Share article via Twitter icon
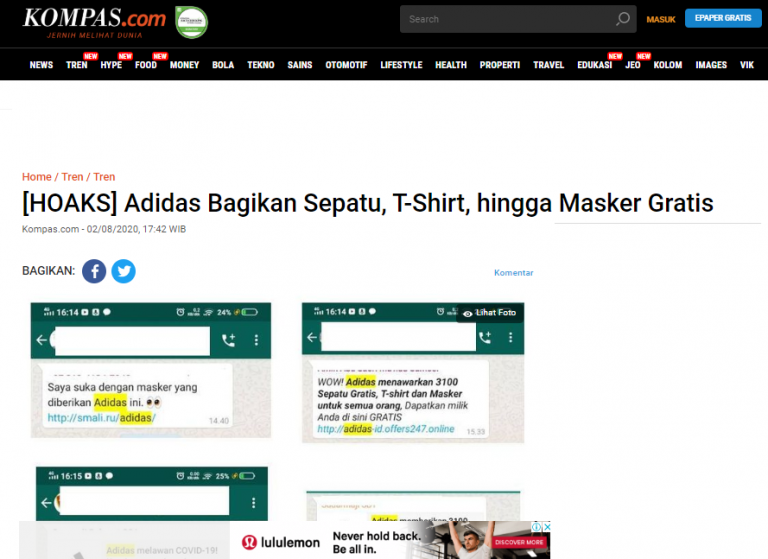Screen dimensions: 768x559 [x=123, y=271]
